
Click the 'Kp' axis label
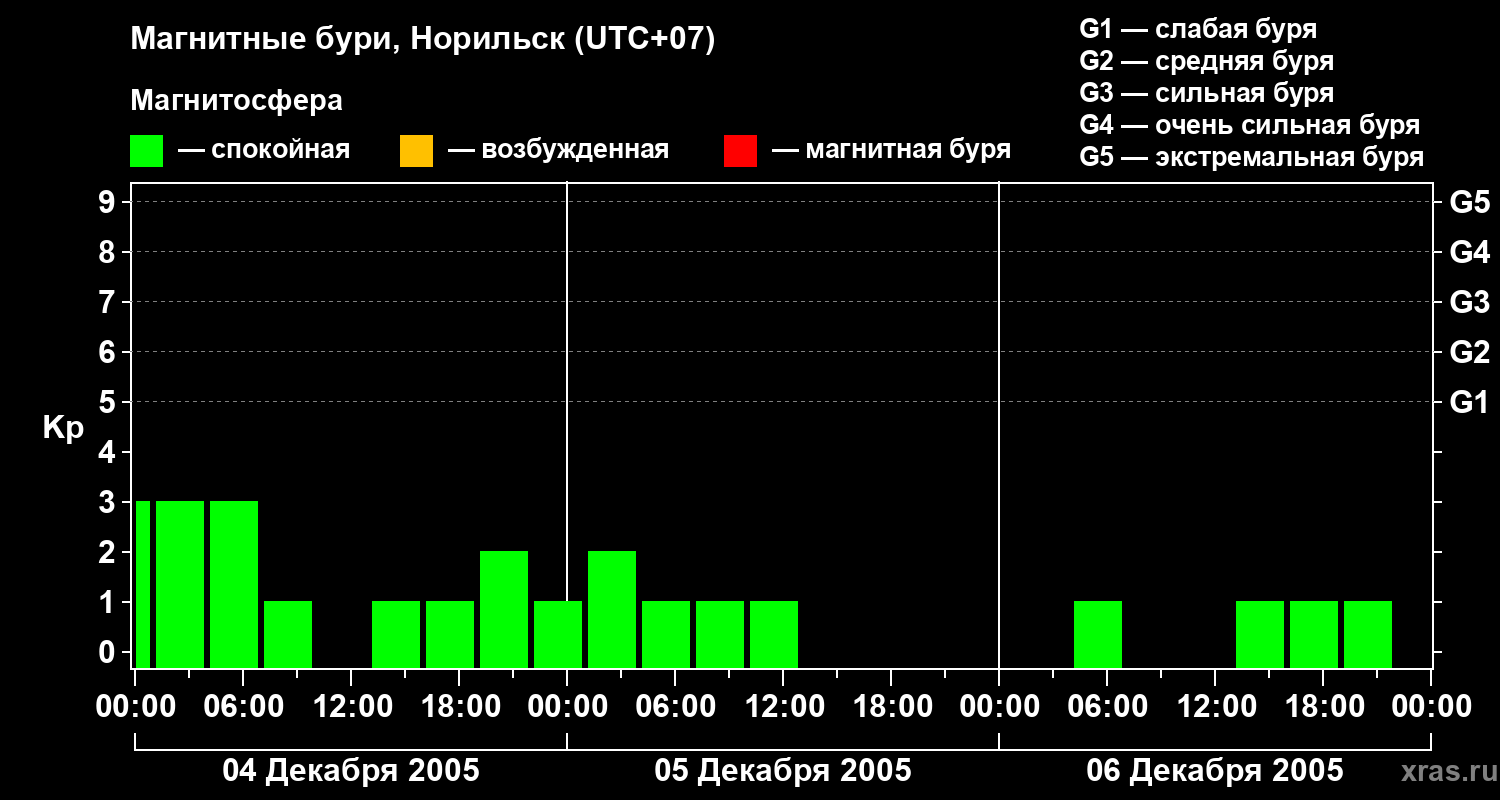point(63,428)
